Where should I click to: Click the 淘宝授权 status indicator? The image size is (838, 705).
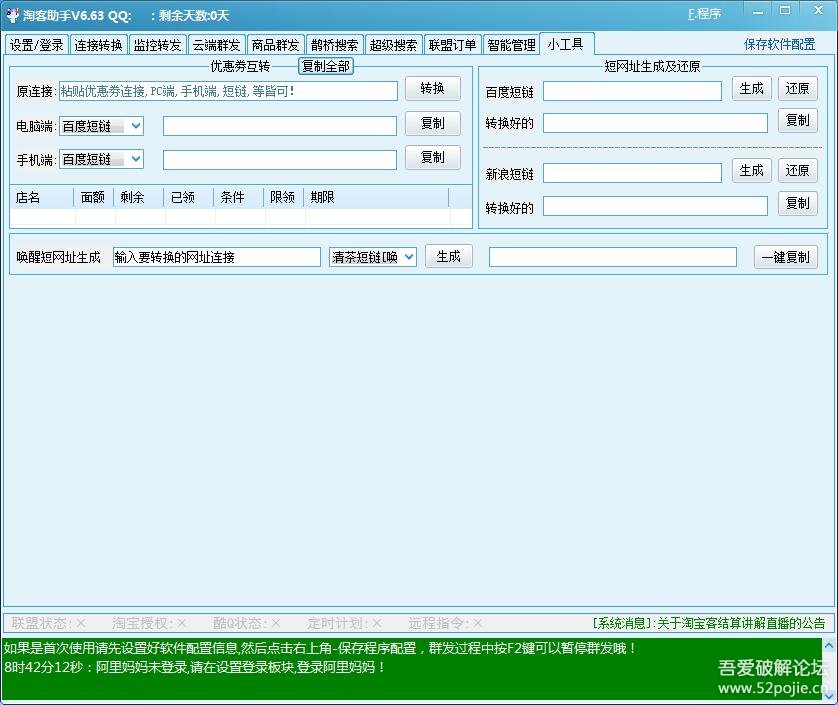149,623
